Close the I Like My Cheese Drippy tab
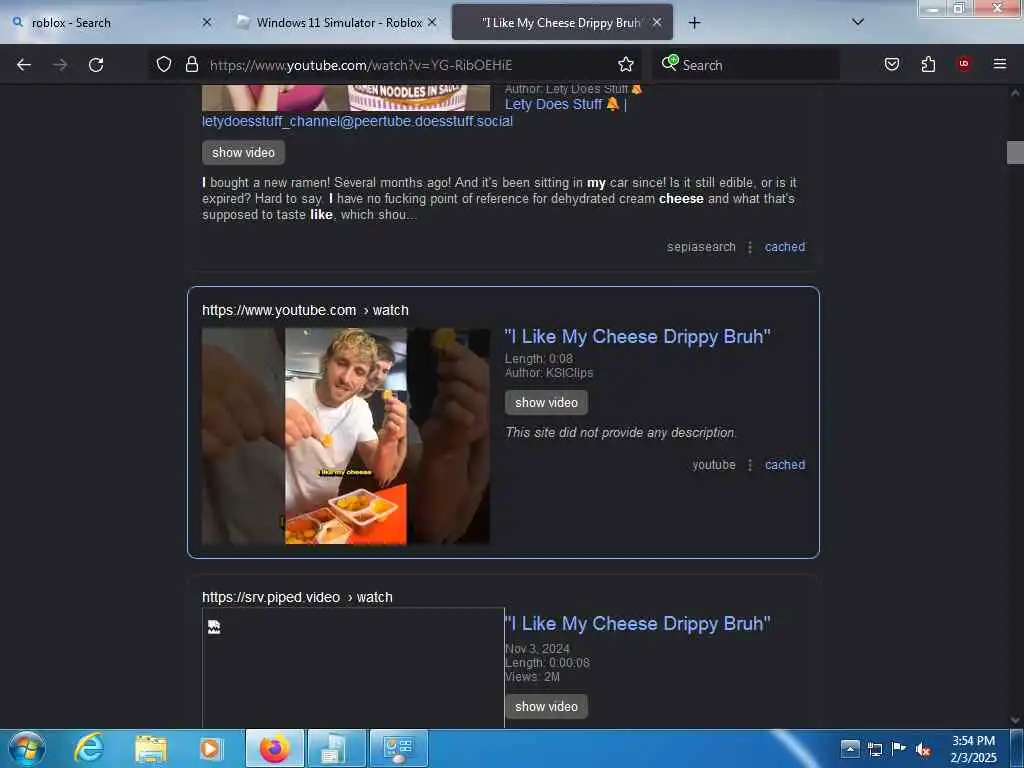 [657, 22]
